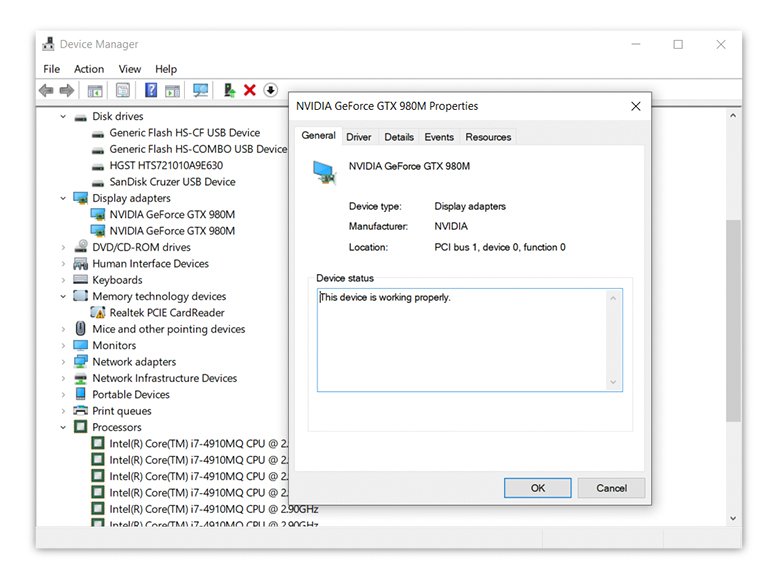The height and width of the screenshot is (579, 780).
Task: Expand the Keyboards category
Action: coord(63,280)
